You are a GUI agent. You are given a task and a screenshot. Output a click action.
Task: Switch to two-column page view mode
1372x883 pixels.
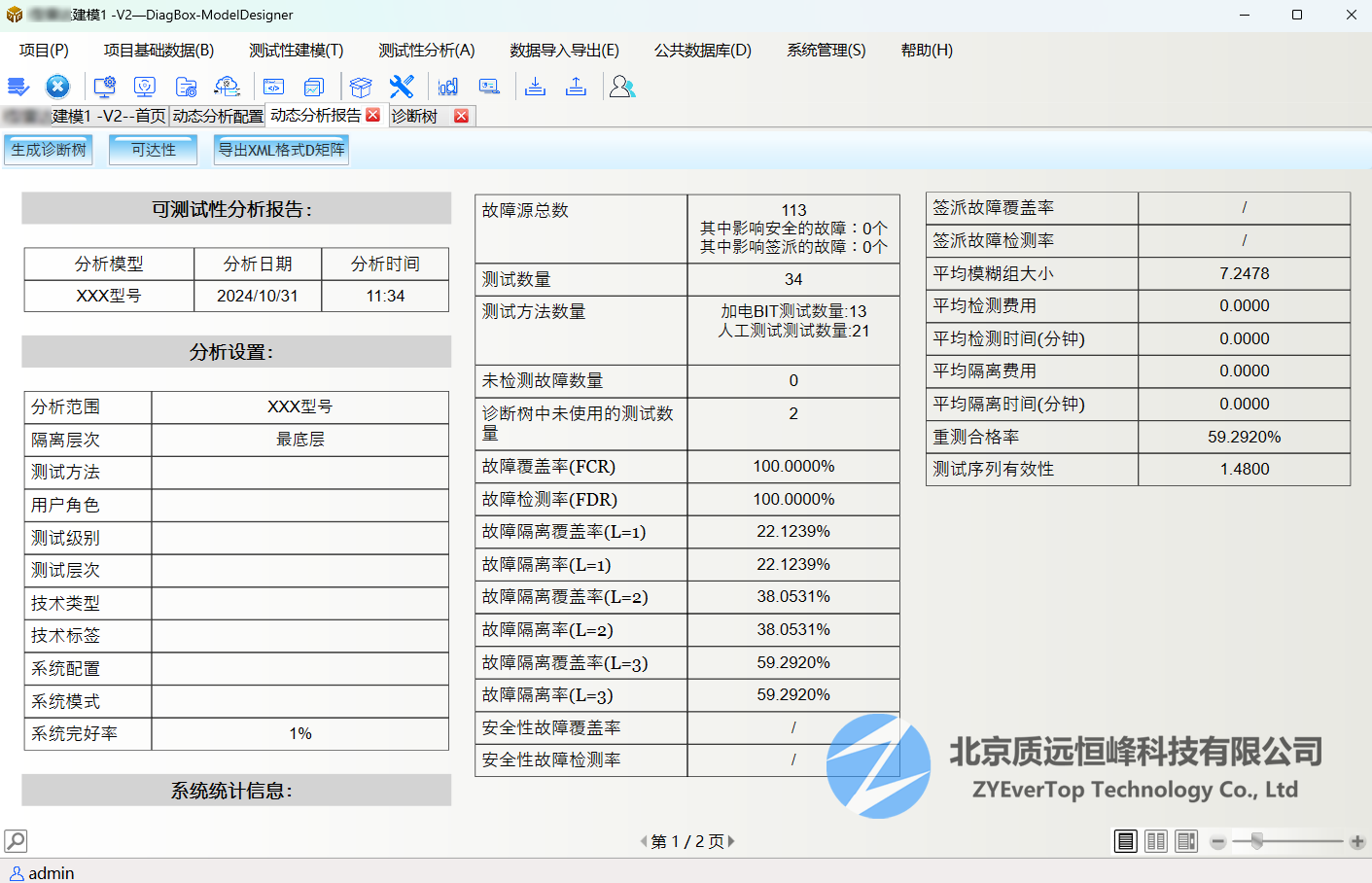click(x=1156, y=841)
